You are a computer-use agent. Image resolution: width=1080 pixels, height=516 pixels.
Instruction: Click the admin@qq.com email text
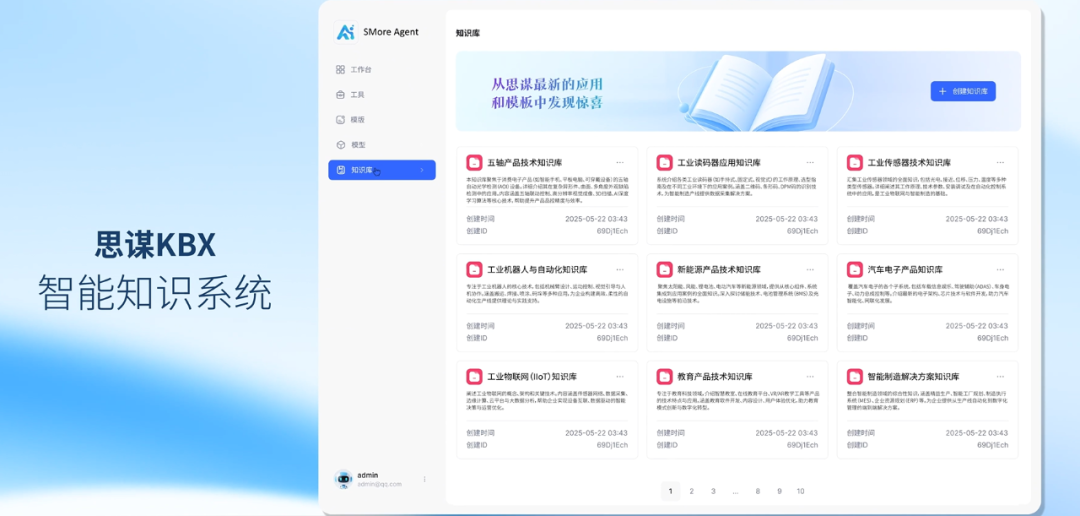click(x=379, y=484)
